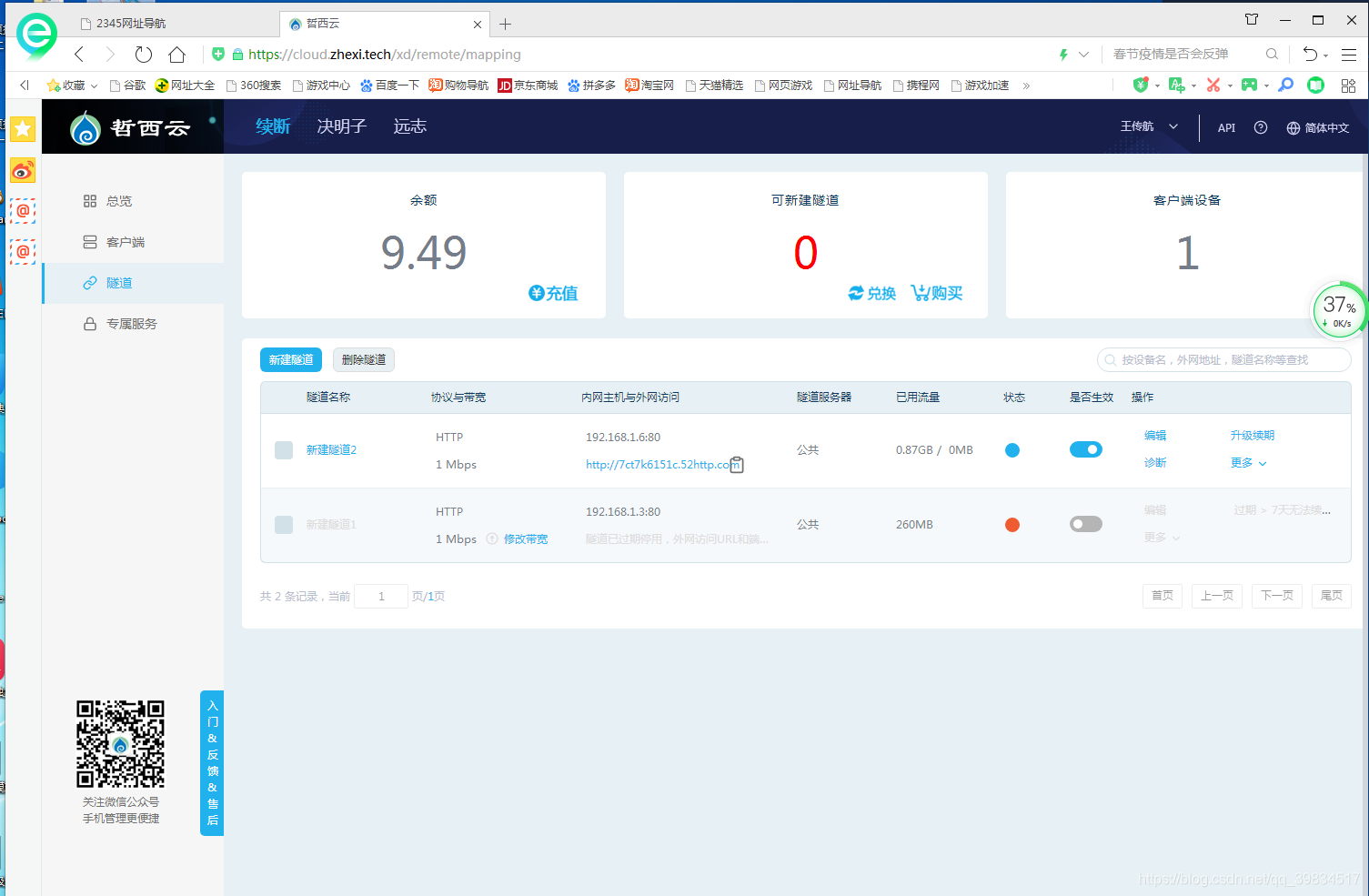
Task: Click the browser refresh icon
Action: point(143,55)
